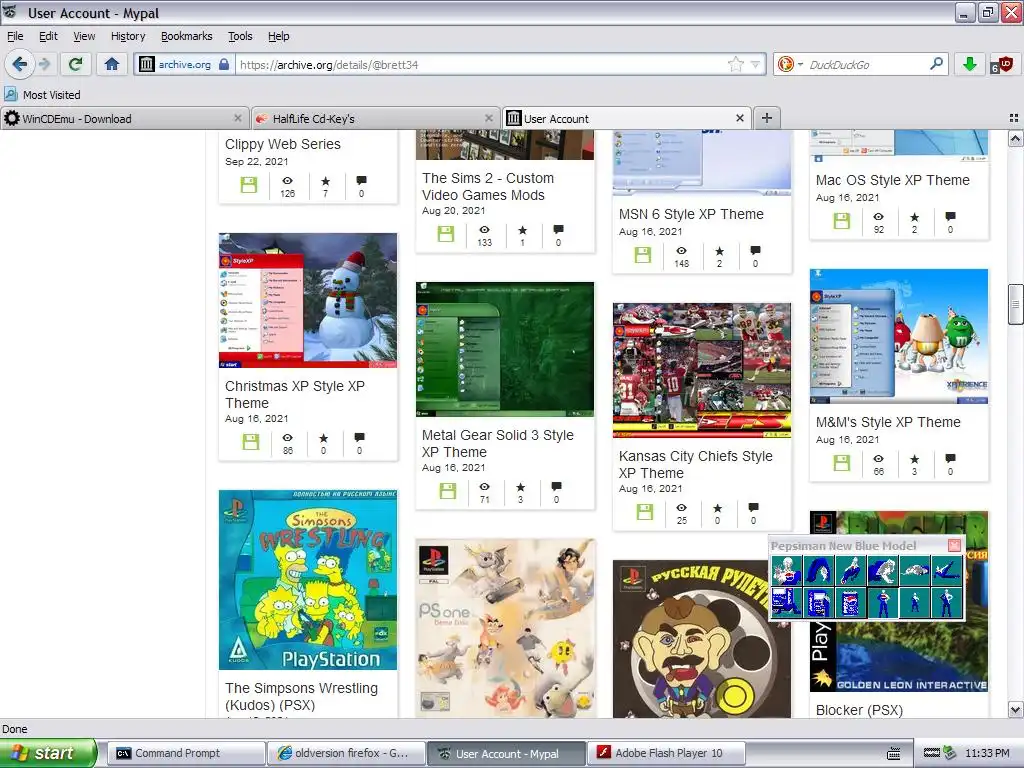The height and width of the screenshot is (768, 1024).
Task: Switch to Command Prompt in taskbar
Action: (x=185, y=753)
